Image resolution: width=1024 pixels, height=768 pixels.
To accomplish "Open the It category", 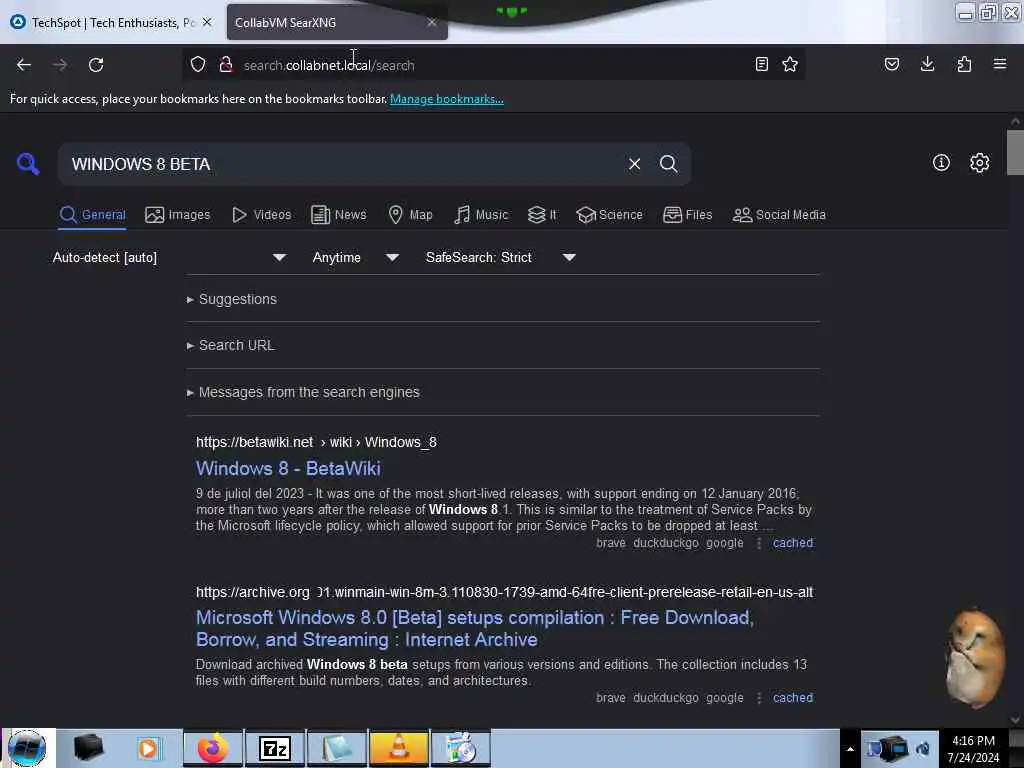I will [542, 215].
